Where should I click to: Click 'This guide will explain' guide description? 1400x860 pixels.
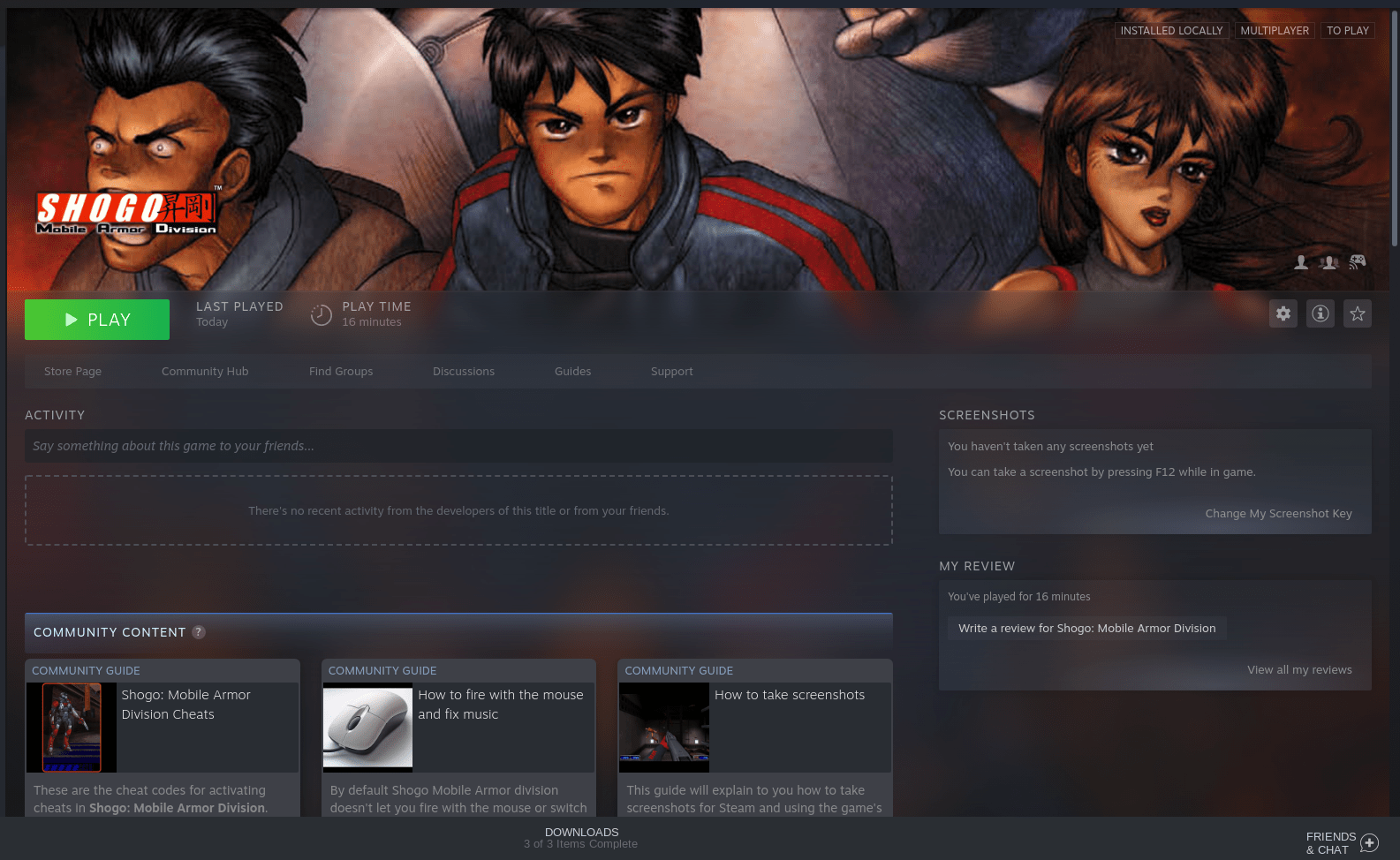click(754, 799)
